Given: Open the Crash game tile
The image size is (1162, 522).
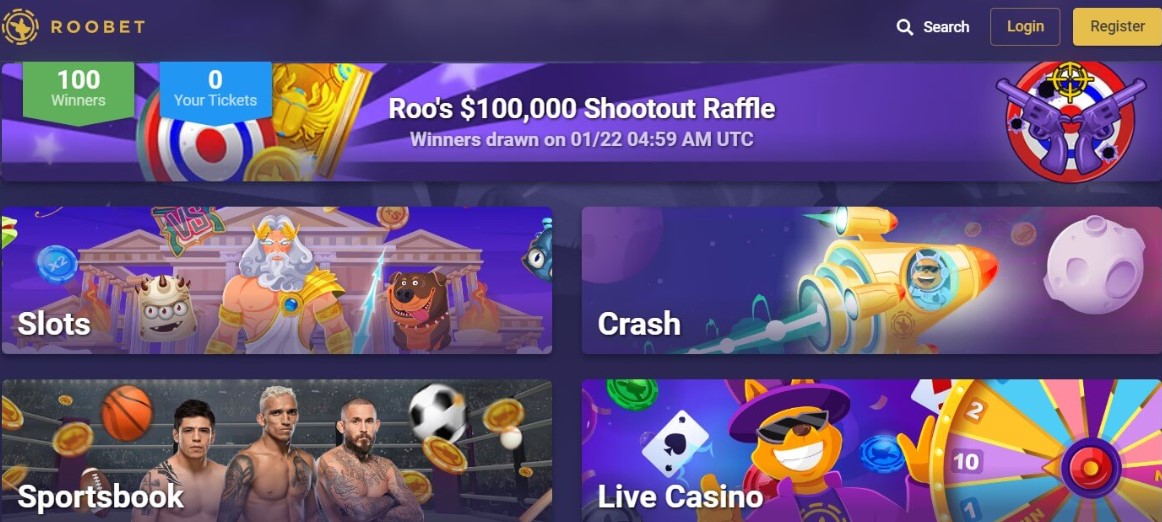Looking at the screenshot, I should click(872, 280).
